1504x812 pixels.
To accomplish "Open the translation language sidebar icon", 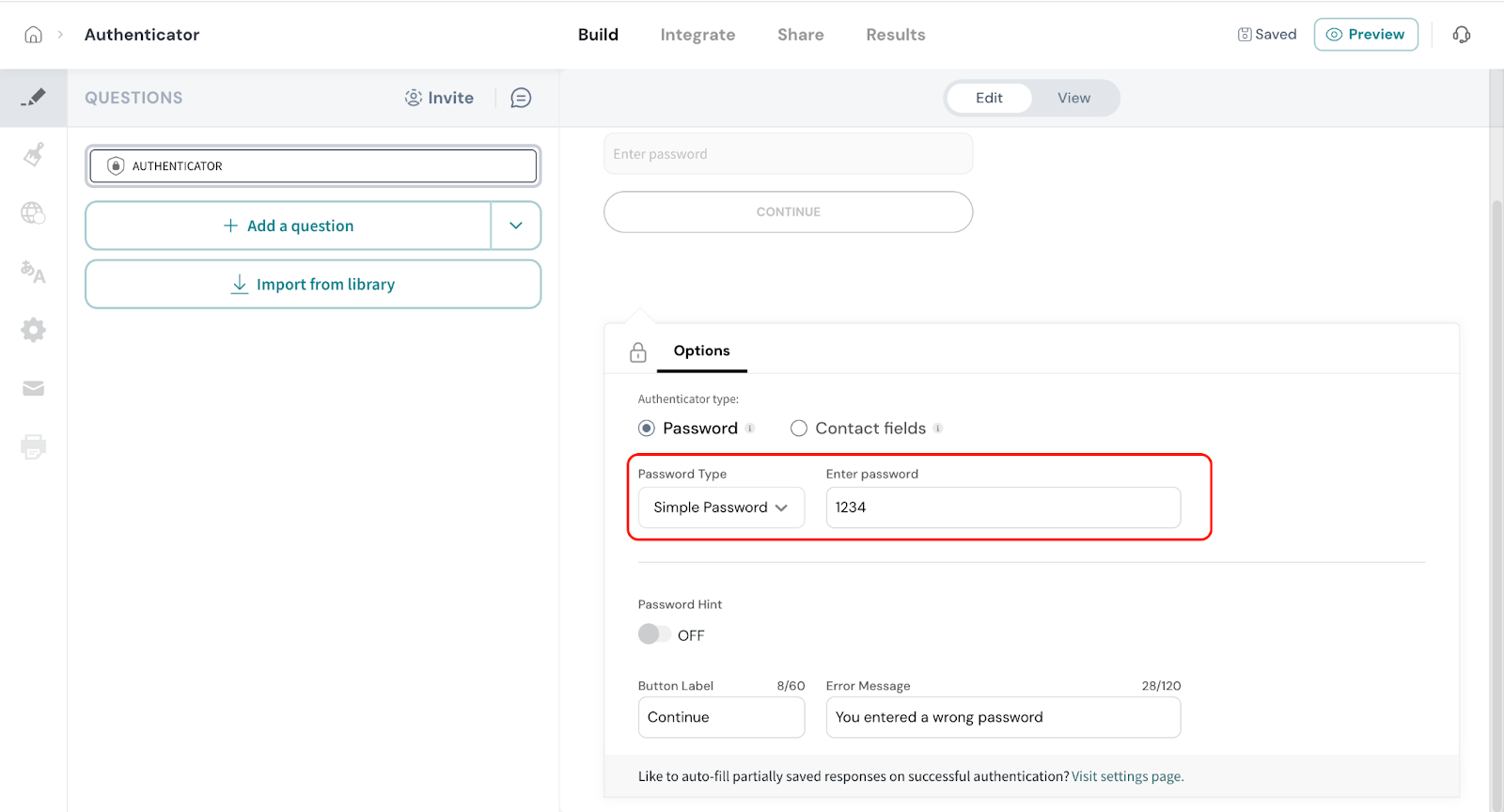I will click(x=33, y=272).
